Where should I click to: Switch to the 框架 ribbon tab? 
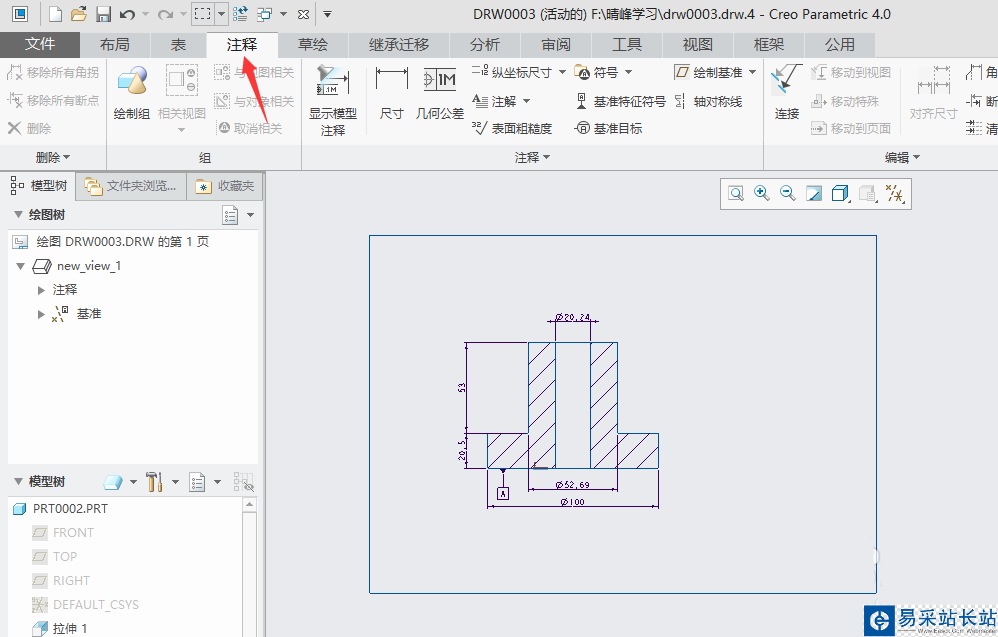coord(769,45)
